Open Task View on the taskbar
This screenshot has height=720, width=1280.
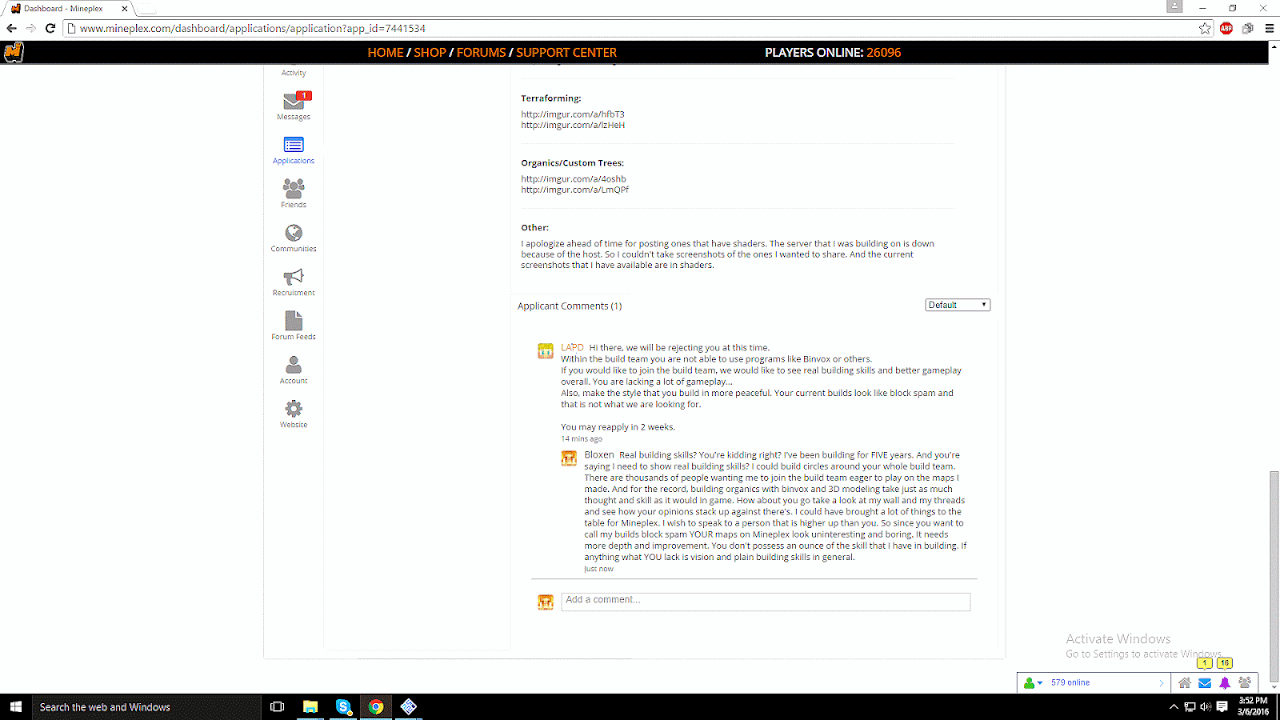(x=278, y=707)
